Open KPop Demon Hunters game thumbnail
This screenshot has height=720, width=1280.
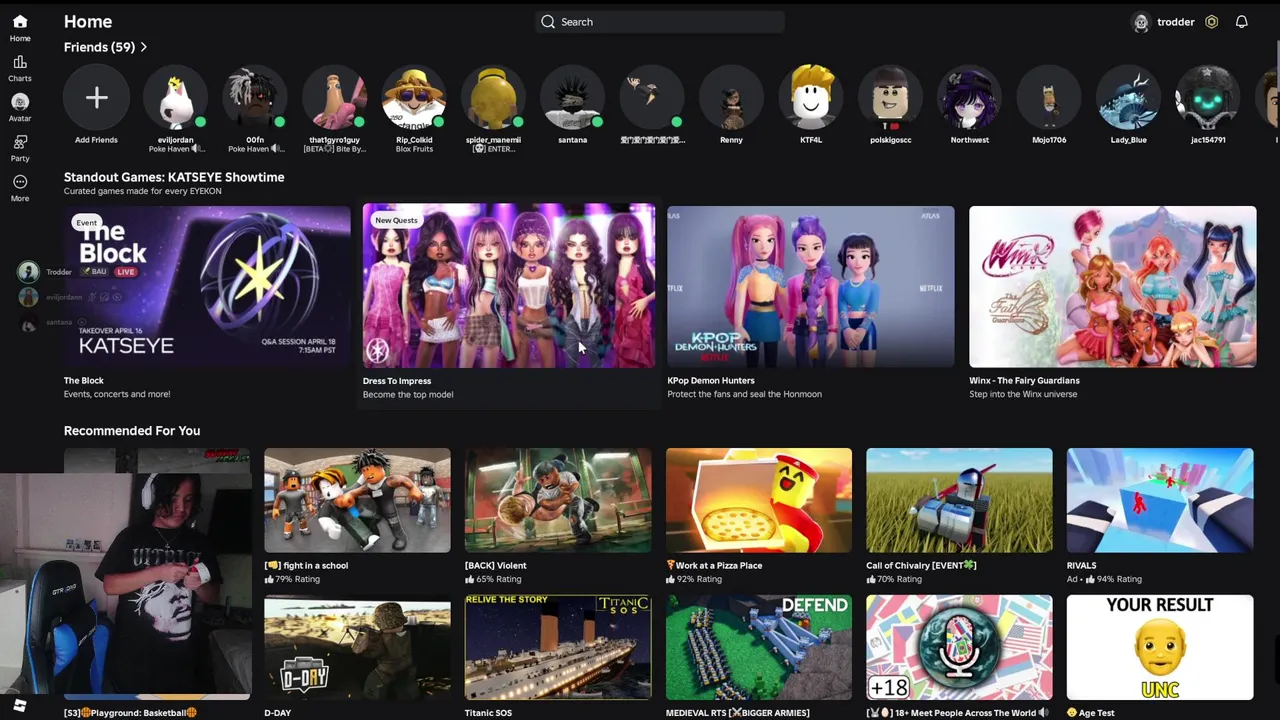point(811,287)
